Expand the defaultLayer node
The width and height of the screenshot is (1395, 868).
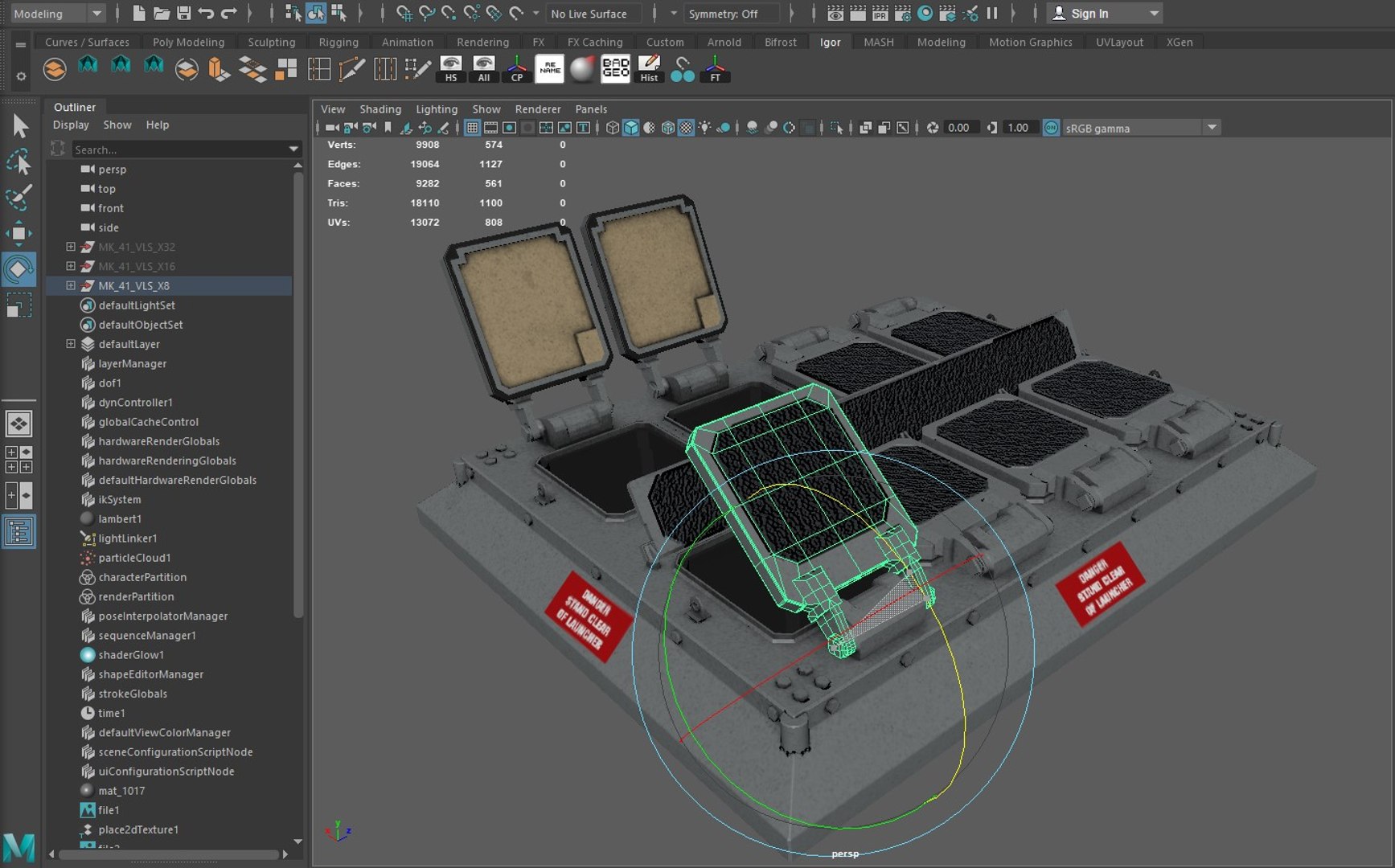click(71, 344)
